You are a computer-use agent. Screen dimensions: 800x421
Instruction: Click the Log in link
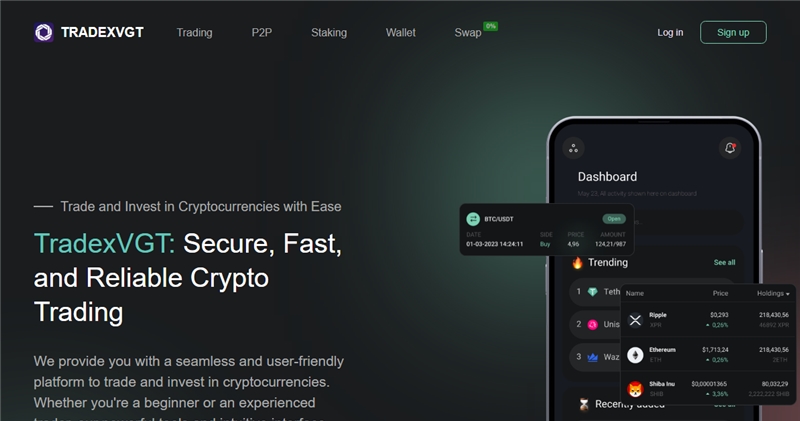(670, 33)
